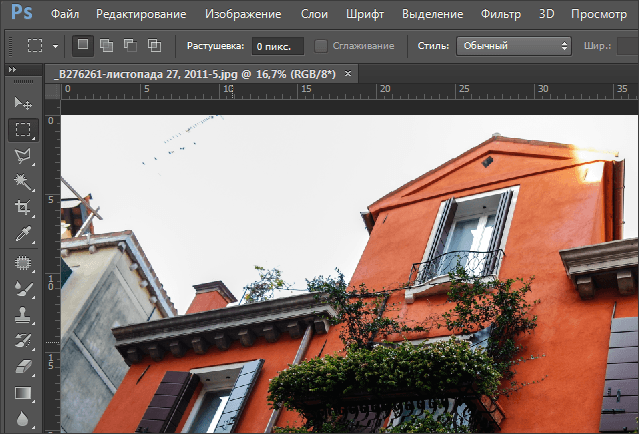This screenshot has height=434, width=639.
Task: Open the Стили dropdown
Action: 513,46
